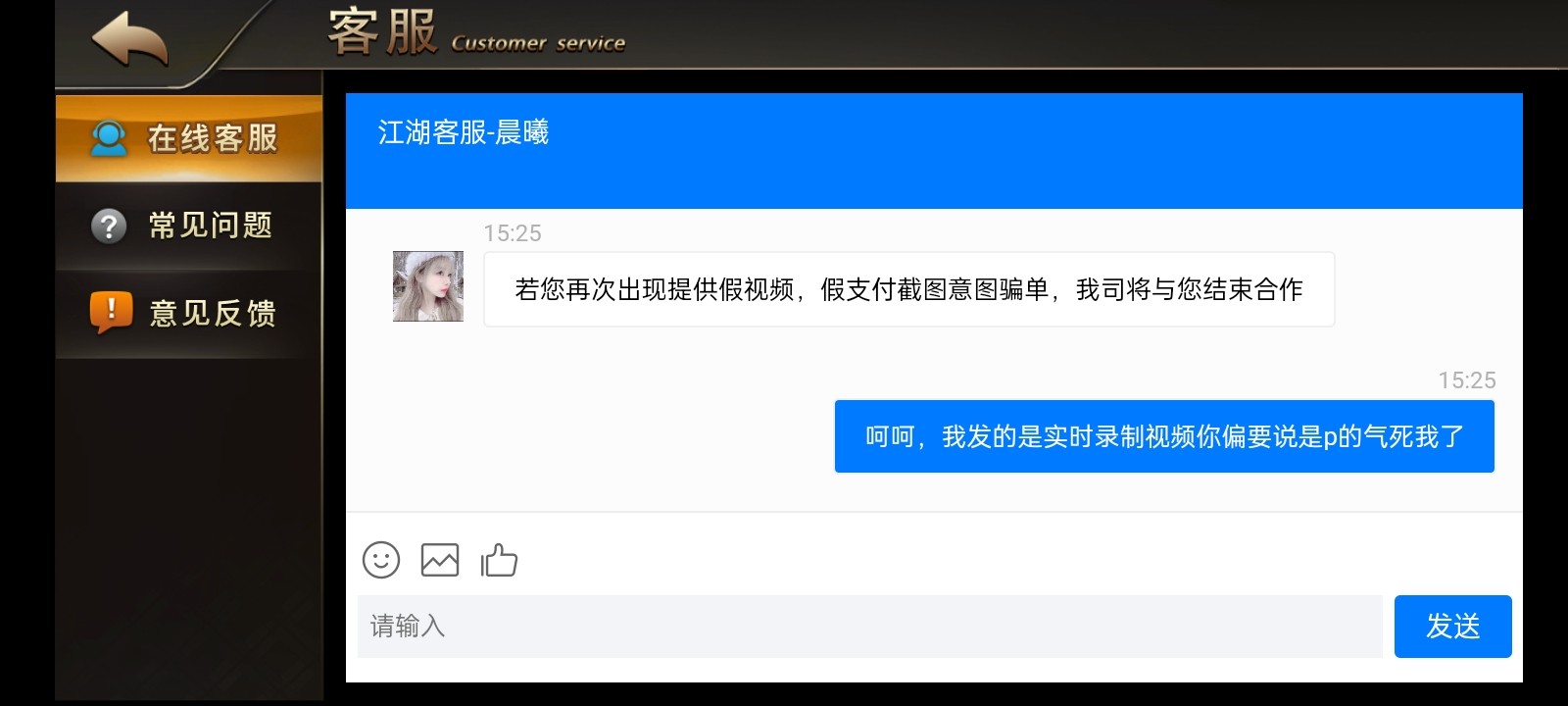Image resolution: width=1568 pixels, height=706 pixels.
Task: Click the blue chat header bar
Action: pos(934,151)
